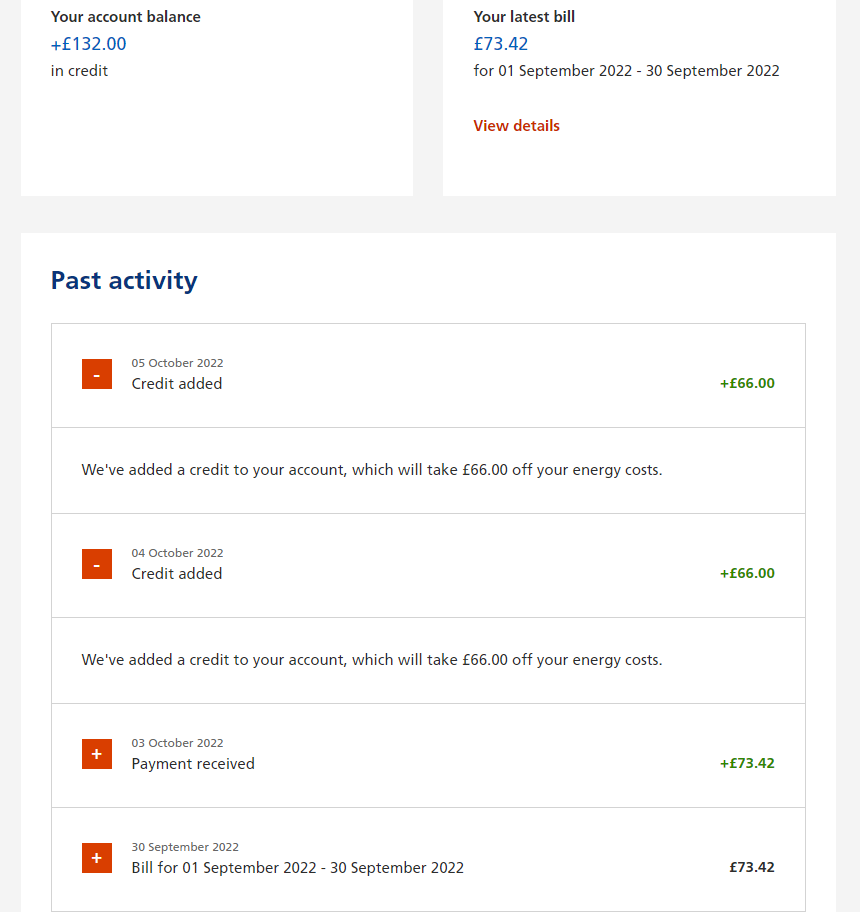Click the £73.42 amount on September bill
860x912 pixels.
click(752, 867)
